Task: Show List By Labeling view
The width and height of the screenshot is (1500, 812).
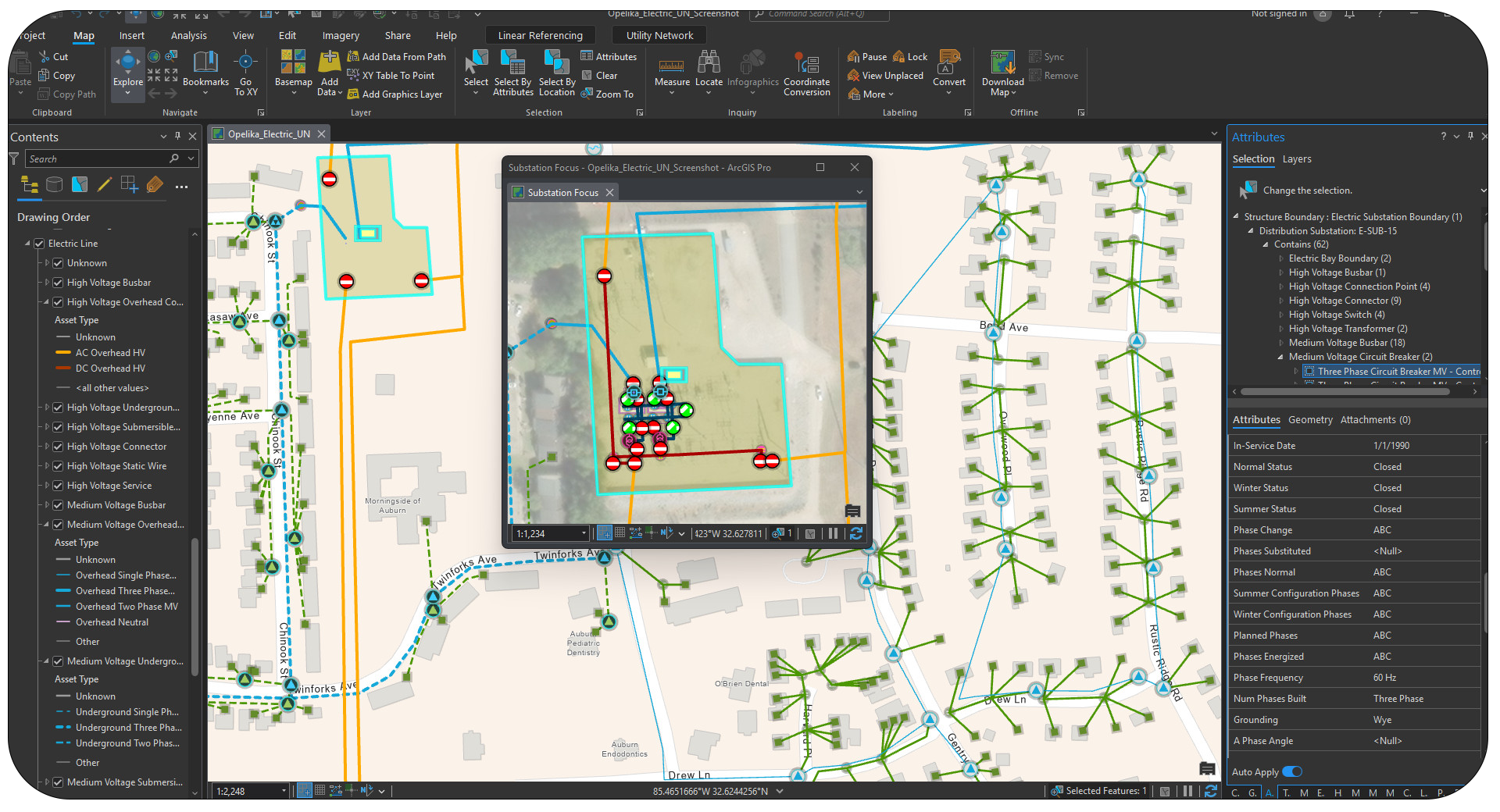Action: pyautogui.click(x=155, y=184)
